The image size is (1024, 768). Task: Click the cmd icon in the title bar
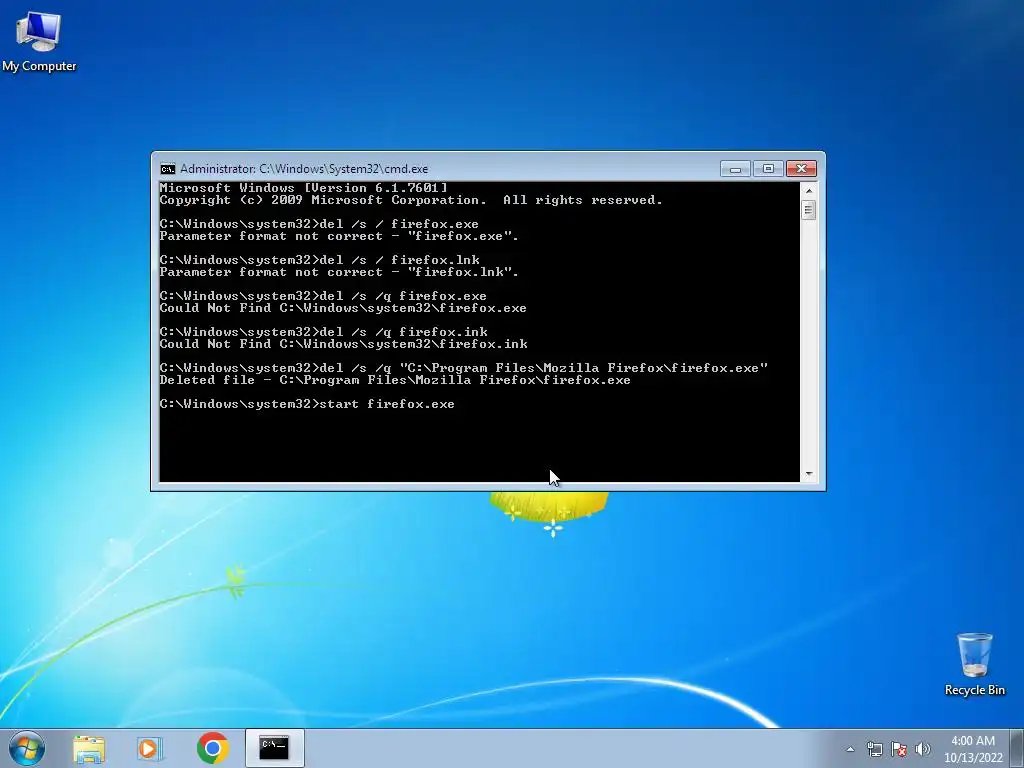coord(168,169)
